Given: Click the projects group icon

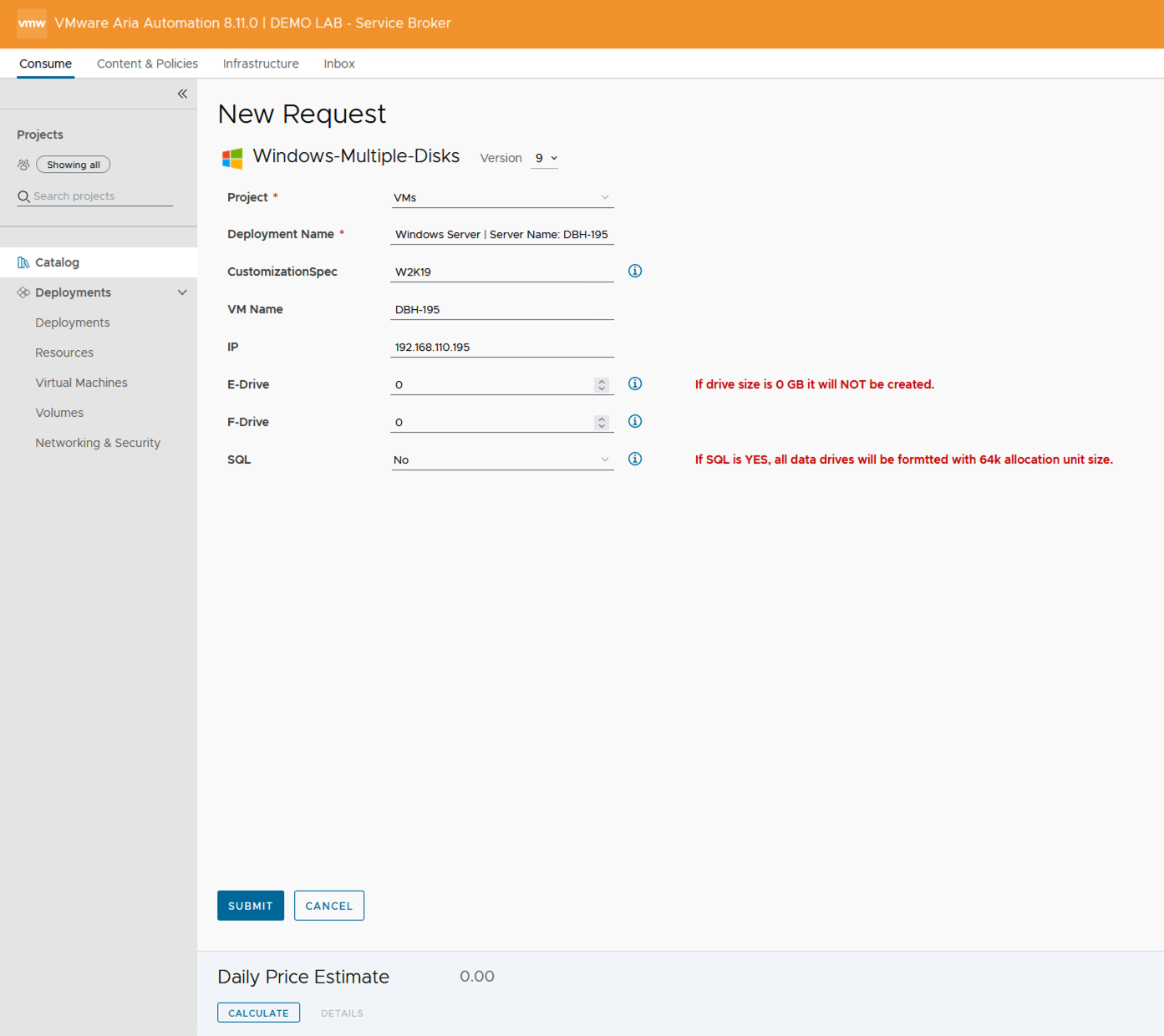Looking at the screenshot, I should coord(23,165).
